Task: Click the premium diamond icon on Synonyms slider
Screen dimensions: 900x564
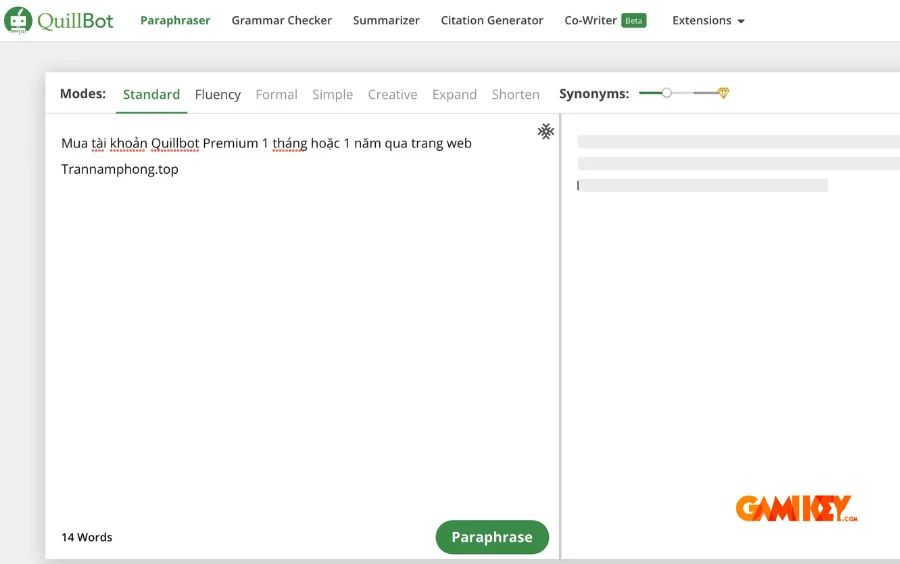Action: pyautogui.click(x=723, y=93)
